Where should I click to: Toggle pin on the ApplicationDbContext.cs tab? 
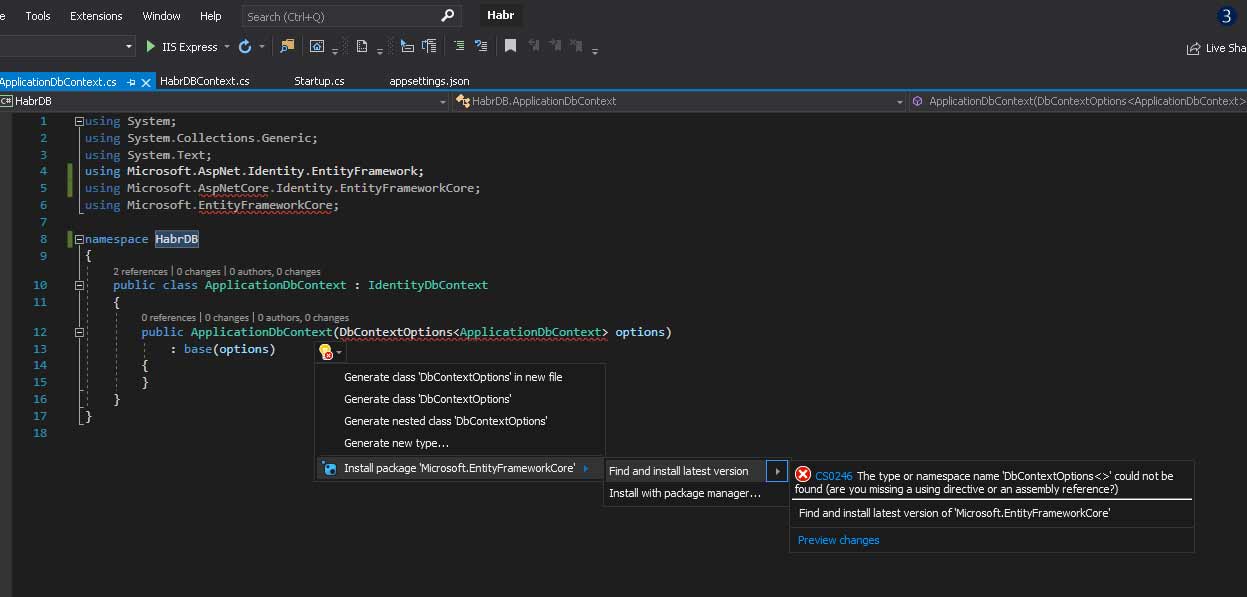[131, 81]
